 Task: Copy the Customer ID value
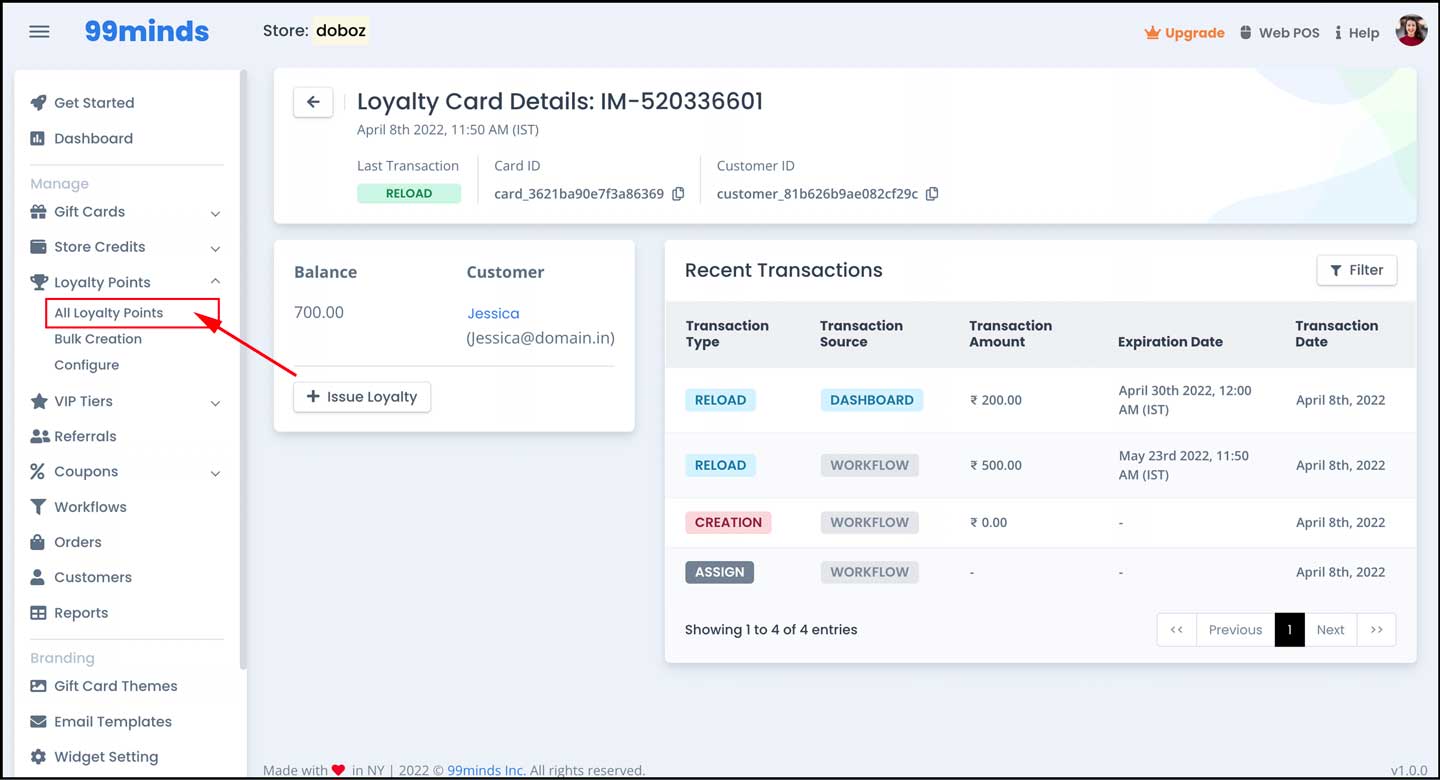click(x=932, y=194)
